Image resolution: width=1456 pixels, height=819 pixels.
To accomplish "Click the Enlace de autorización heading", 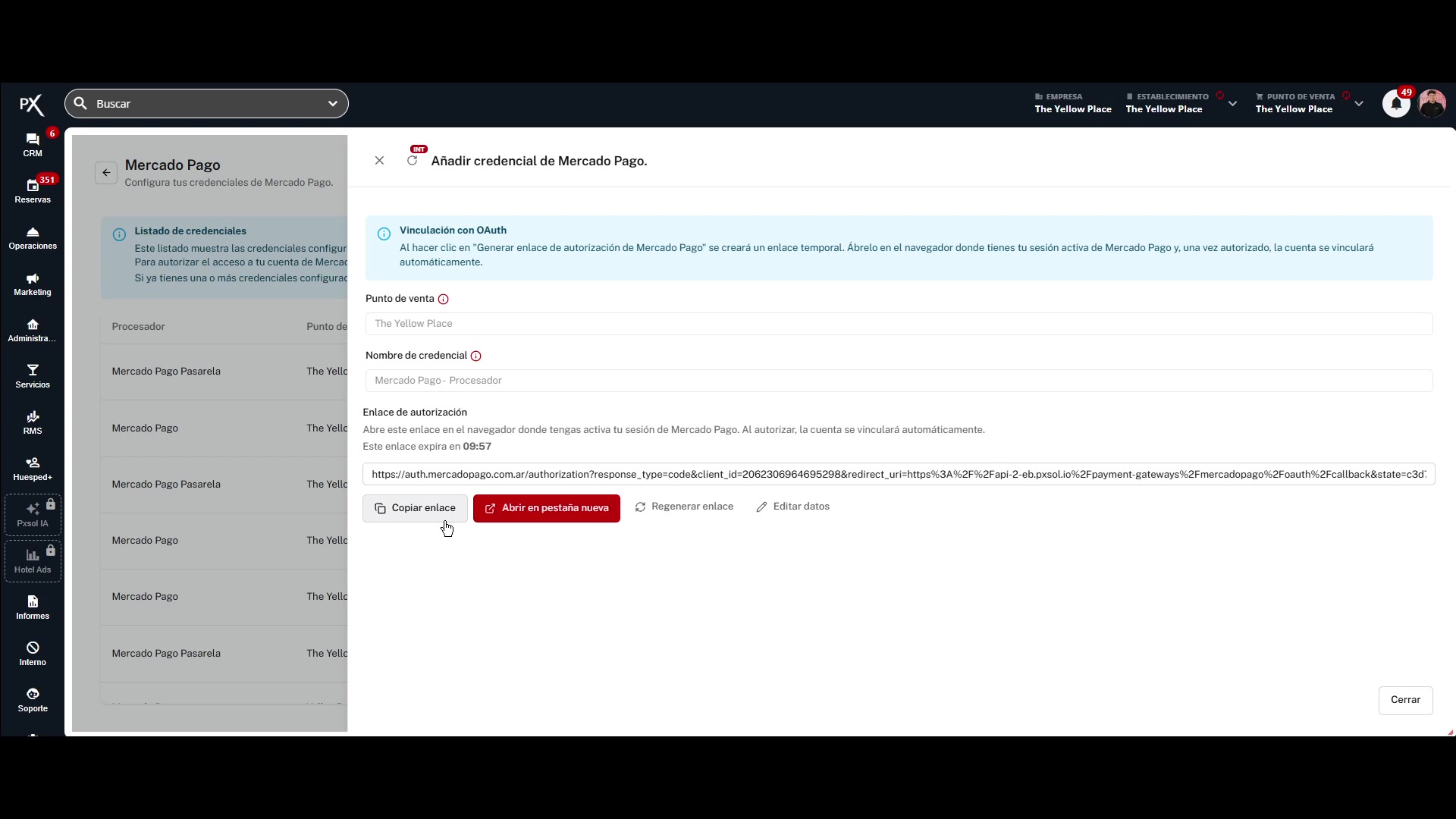I will [415, 413].
